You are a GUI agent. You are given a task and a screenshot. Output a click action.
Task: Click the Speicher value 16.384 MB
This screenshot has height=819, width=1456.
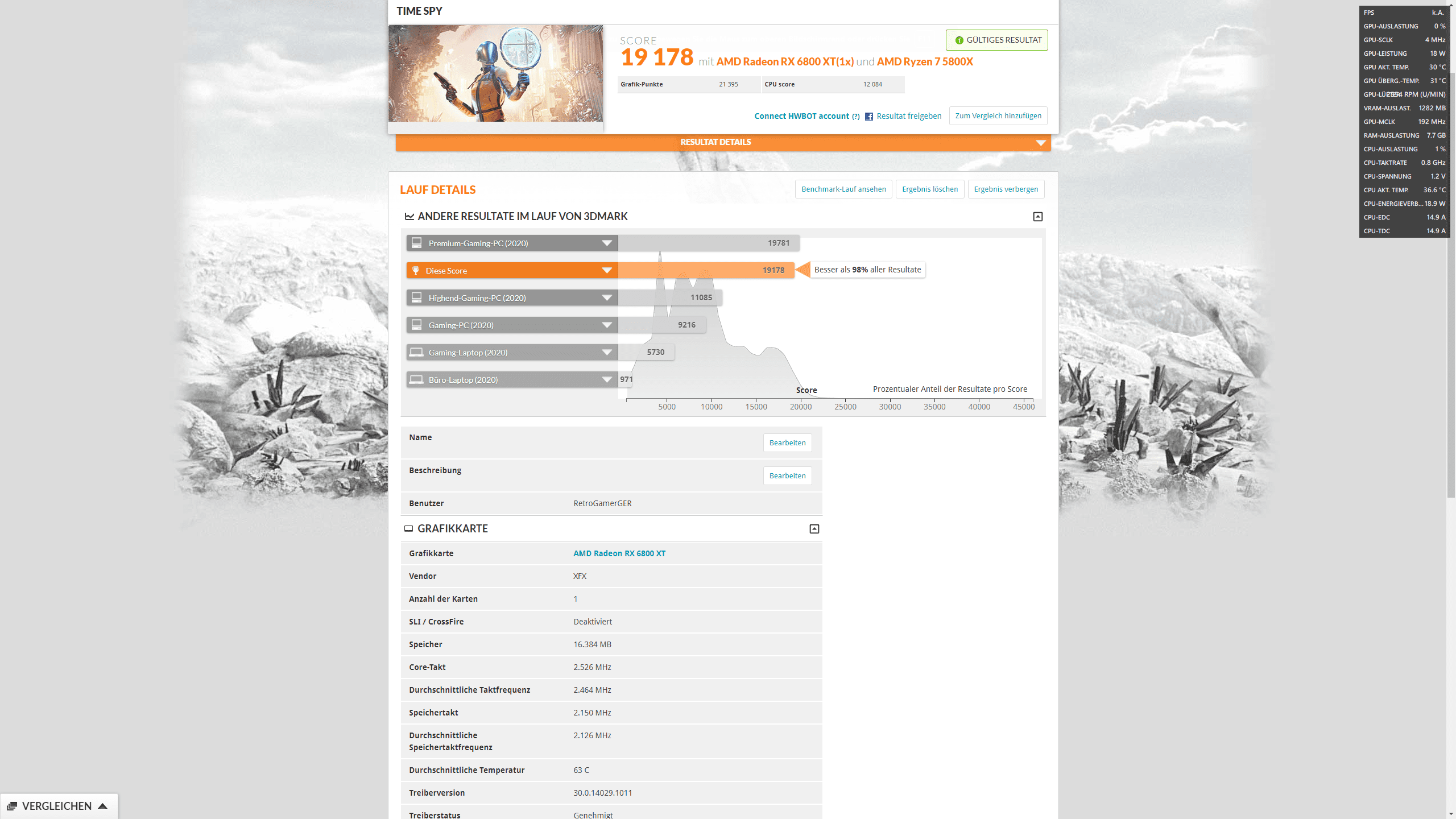[x=592, y=644]
